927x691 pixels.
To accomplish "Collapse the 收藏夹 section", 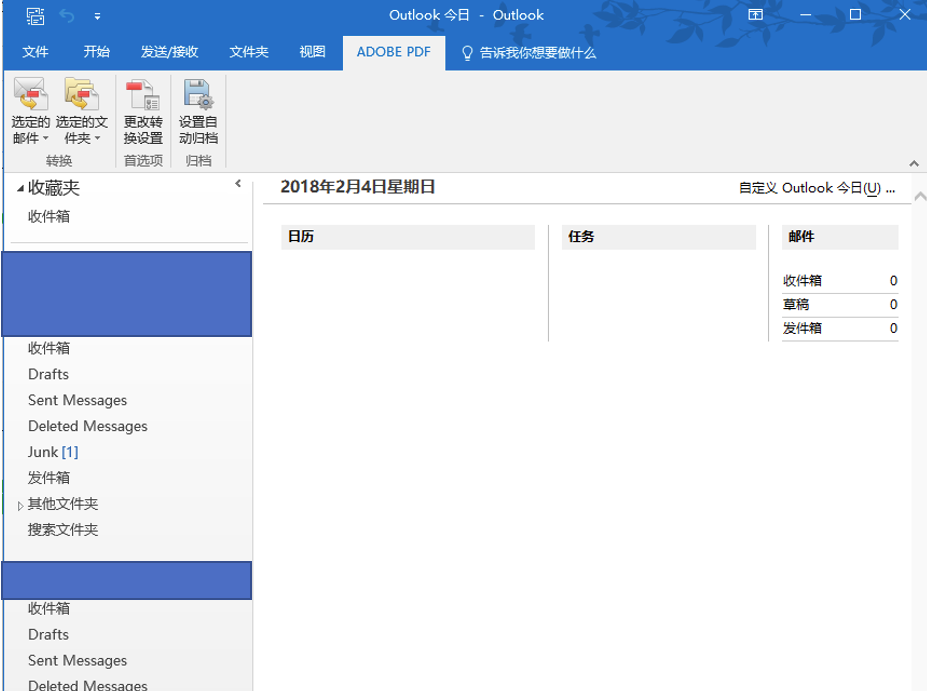I will click(x=21, y=189).
